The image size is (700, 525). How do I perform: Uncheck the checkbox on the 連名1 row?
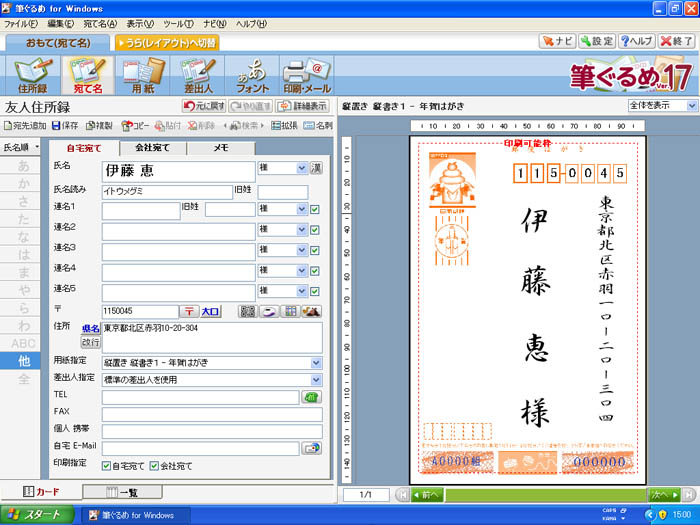point(315,209)
